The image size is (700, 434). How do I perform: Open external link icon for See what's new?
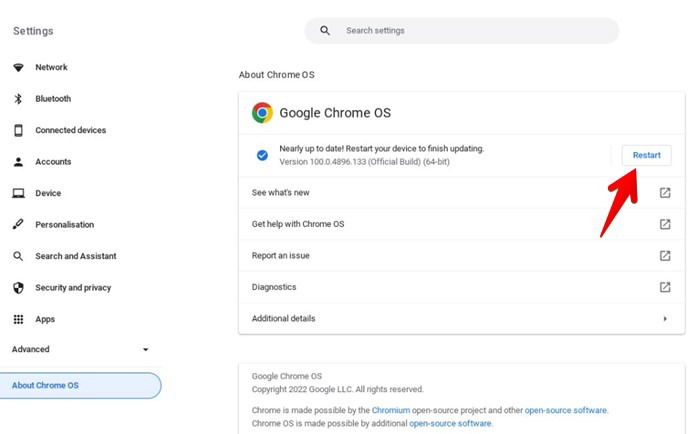tap(665, 193)
